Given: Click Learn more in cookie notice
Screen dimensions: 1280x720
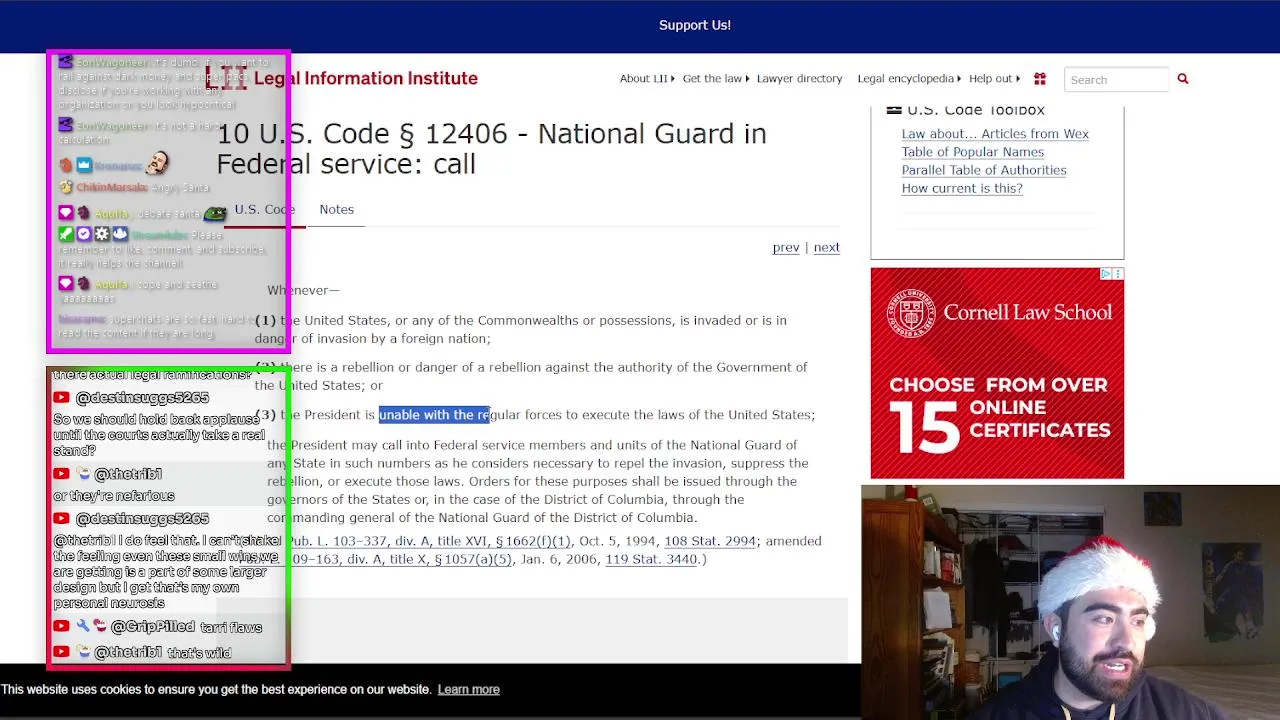Looking at the screenshot, I should coord(468,689).
